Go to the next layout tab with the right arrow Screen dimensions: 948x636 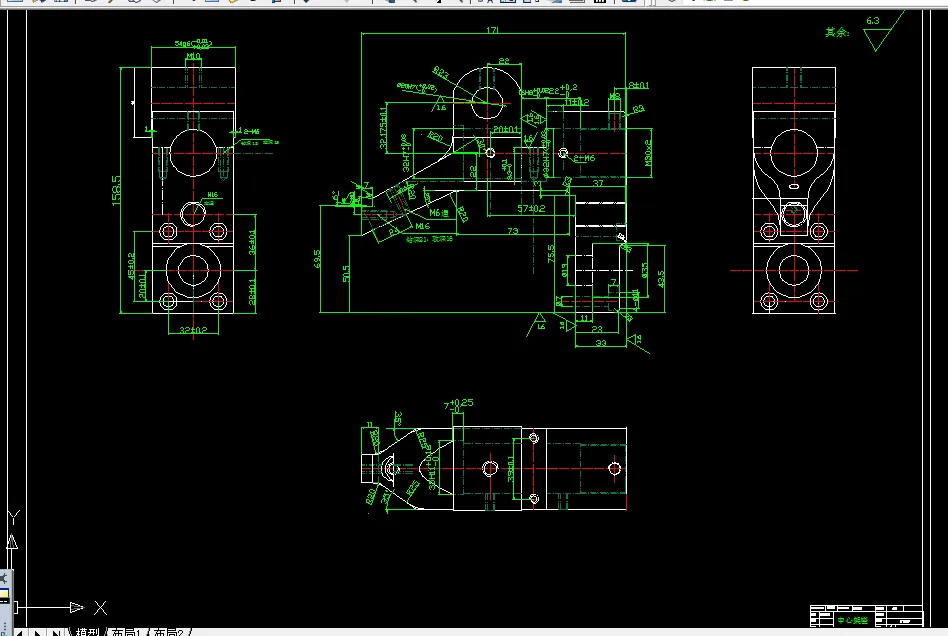coord(37,633)
